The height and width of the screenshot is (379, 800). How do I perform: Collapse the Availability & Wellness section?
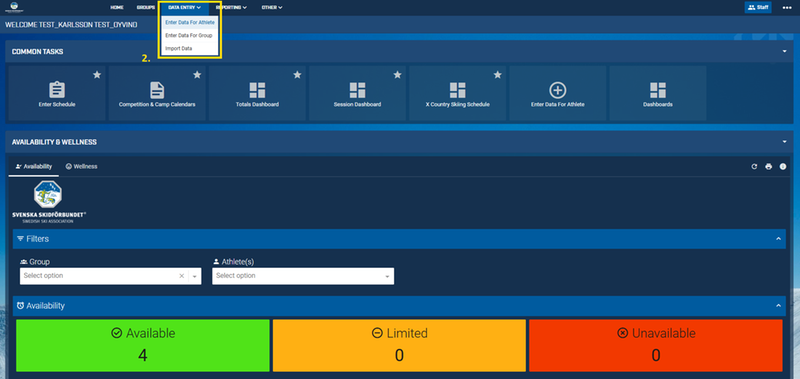click(x=785, y=142)
